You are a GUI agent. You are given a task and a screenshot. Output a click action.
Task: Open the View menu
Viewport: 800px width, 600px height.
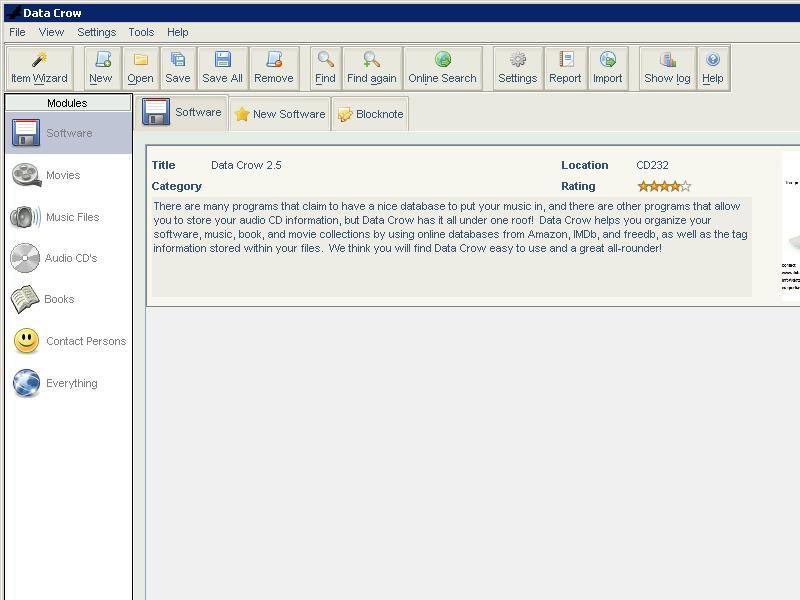52,32
